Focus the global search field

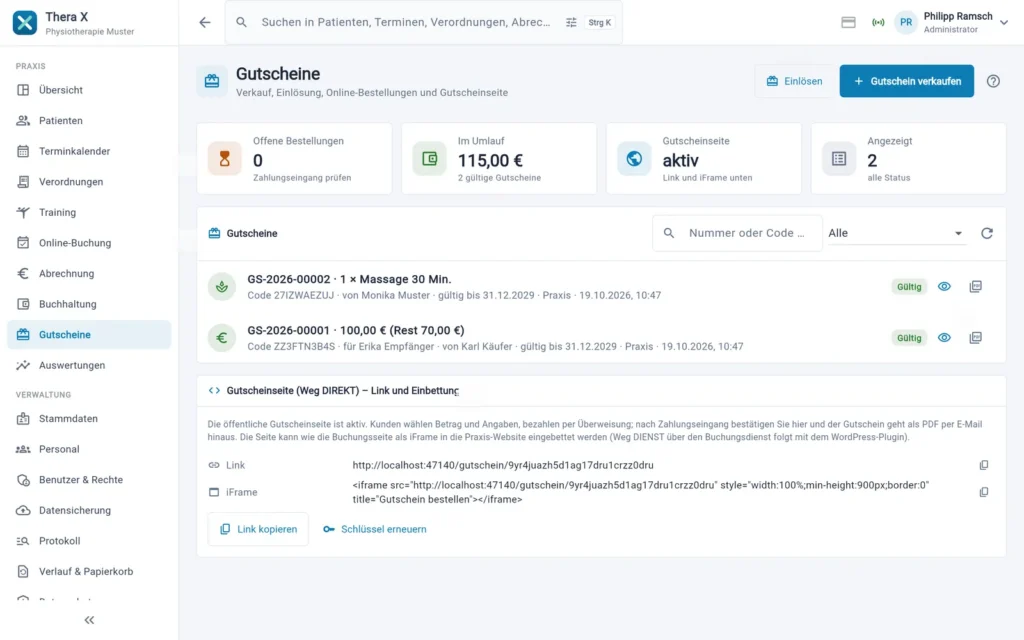point(406,22)
